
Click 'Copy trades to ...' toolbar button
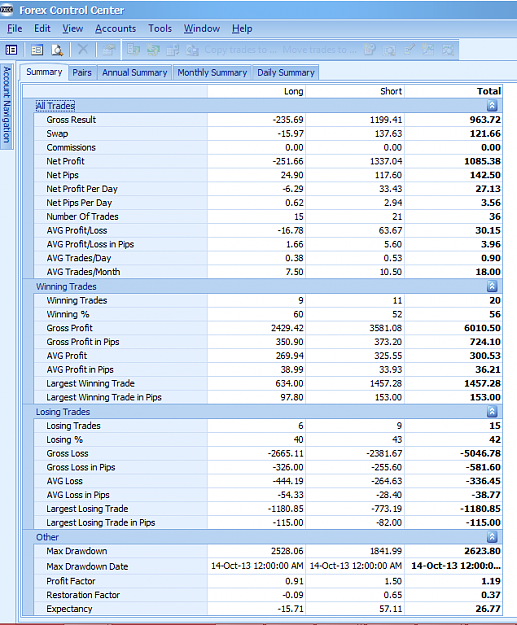pos(240,50)
